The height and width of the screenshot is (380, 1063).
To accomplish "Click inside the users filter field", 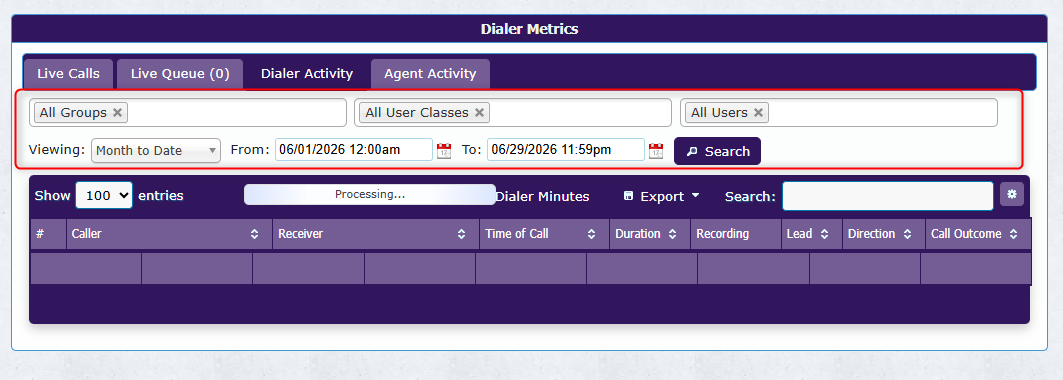I will pos(839,112).
